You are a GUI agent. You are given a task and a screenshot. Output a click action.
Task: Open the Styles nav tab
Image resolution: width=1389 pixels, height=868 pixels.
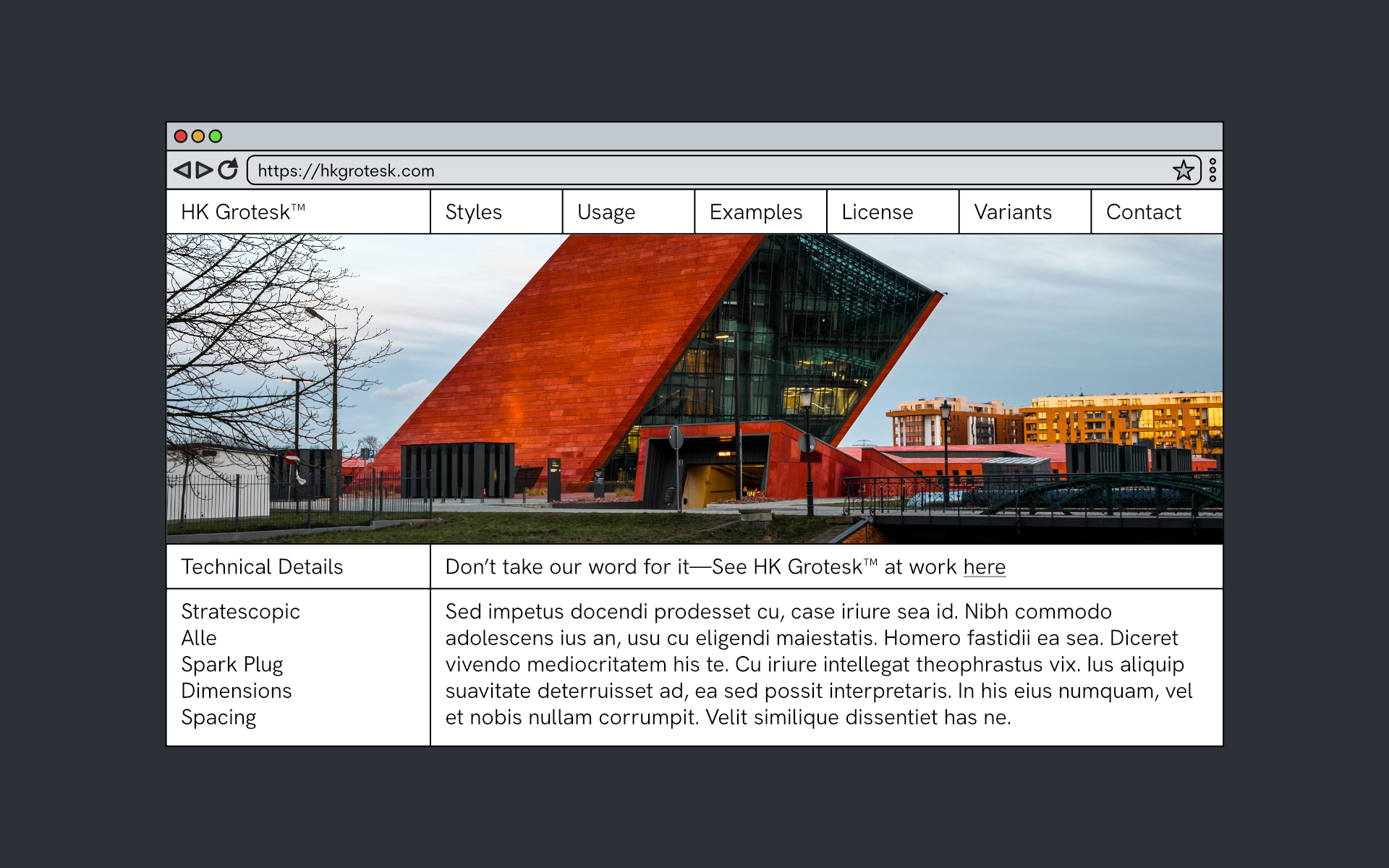pyautogui.click(x=496, y=212)
